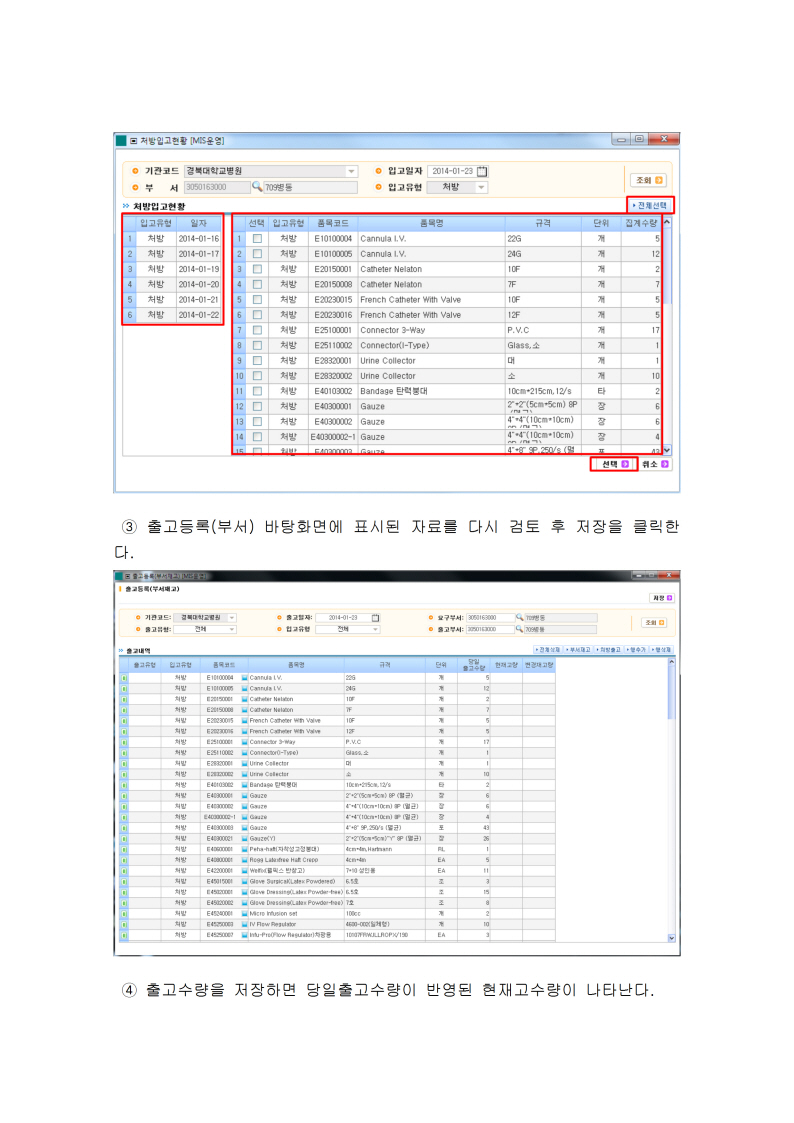The width and height of the screenshot is (794, 1123).
Task: Open the 입고유형 처방 dropdown
Action: coord(481,187)
